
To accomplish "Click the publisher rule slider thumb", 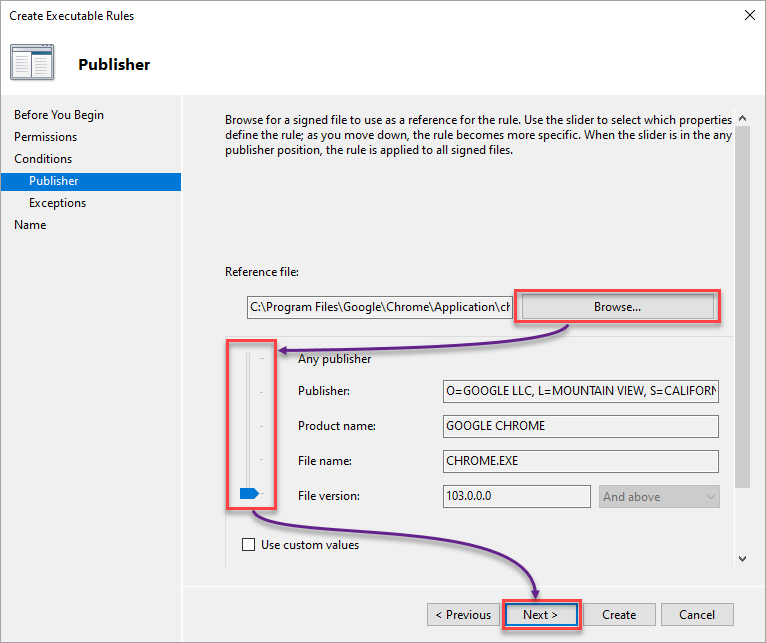I will coord(249,494).
